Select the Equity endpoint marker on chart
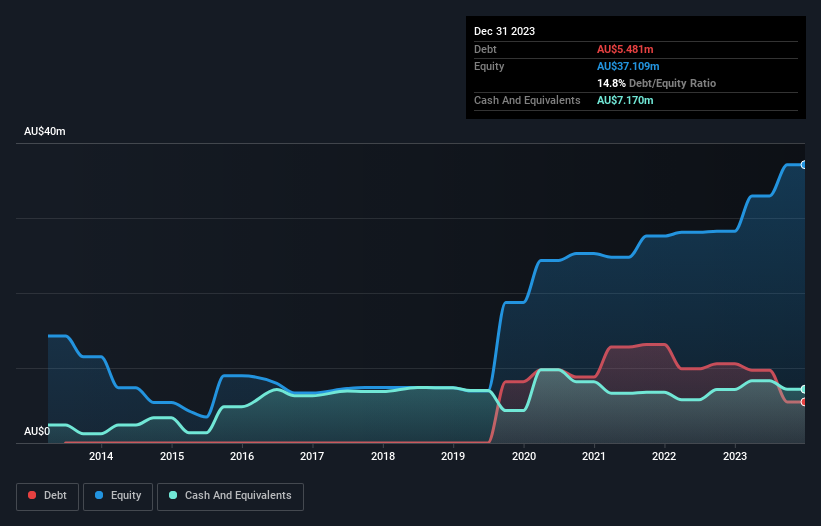 coord(804,165)
